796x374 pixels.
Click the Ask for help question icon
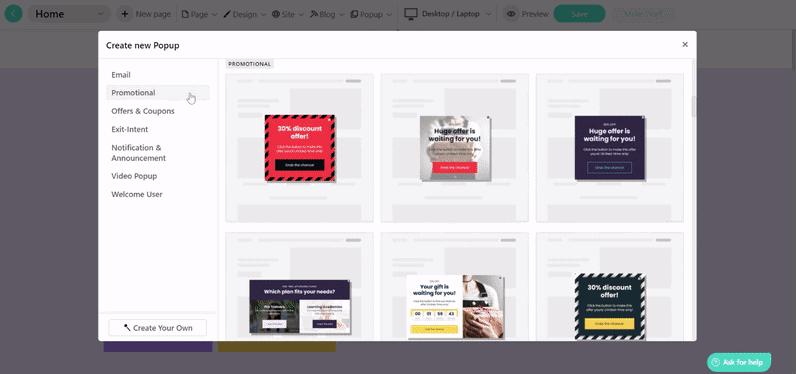tap(716, 362)
